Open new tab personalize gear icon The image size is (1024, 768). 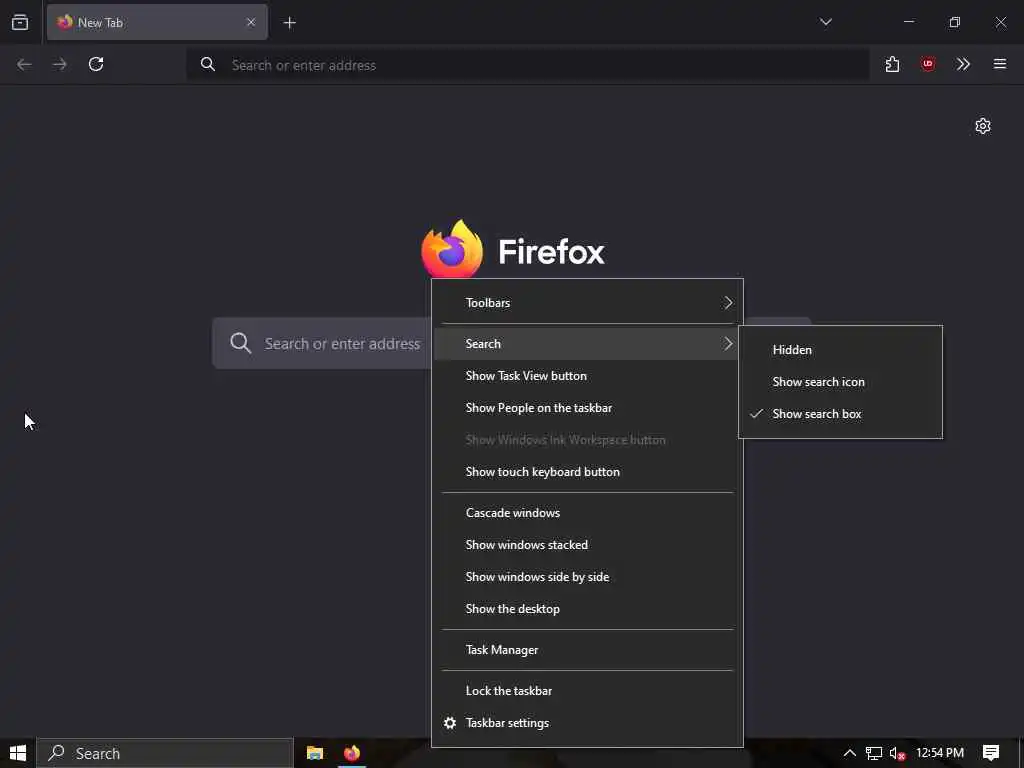[982, 126]
